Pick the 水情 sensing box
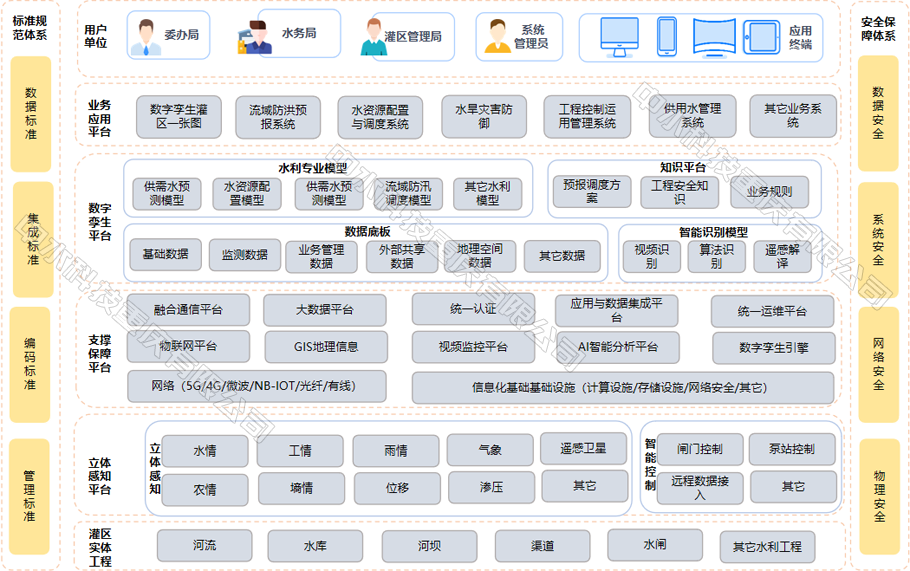The image size is (910, 571). [205, 451]
